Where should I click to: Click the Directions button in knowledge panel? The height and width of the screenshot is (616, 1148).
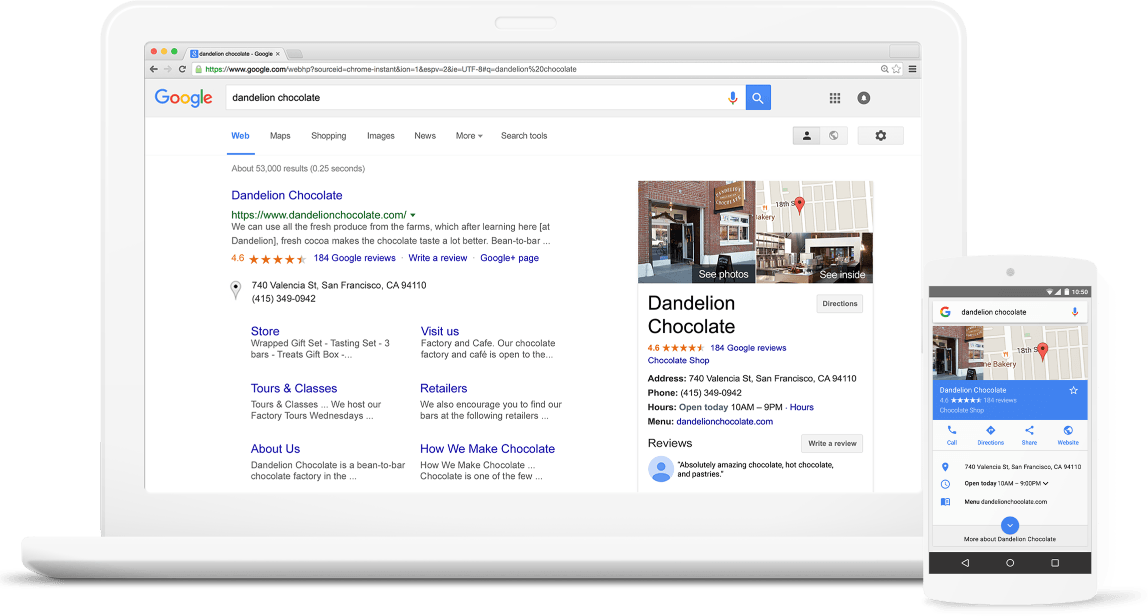[839, 304]
